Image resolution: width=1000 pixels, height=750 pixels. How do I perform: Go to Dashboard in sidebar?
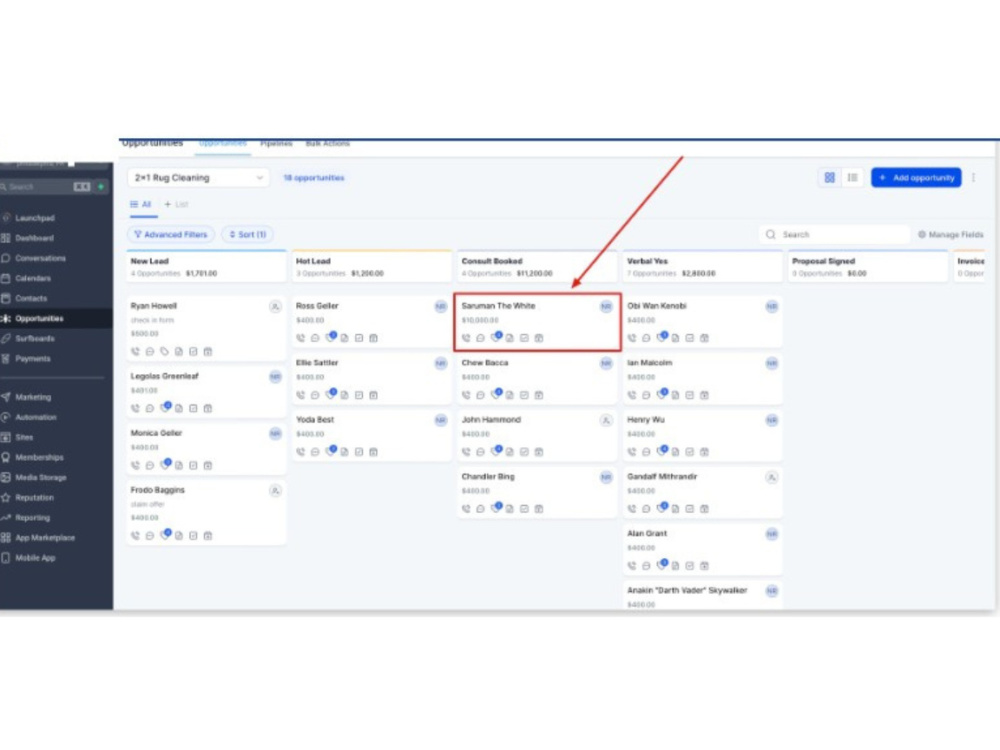pyautogui.click(x=34, y=238)
